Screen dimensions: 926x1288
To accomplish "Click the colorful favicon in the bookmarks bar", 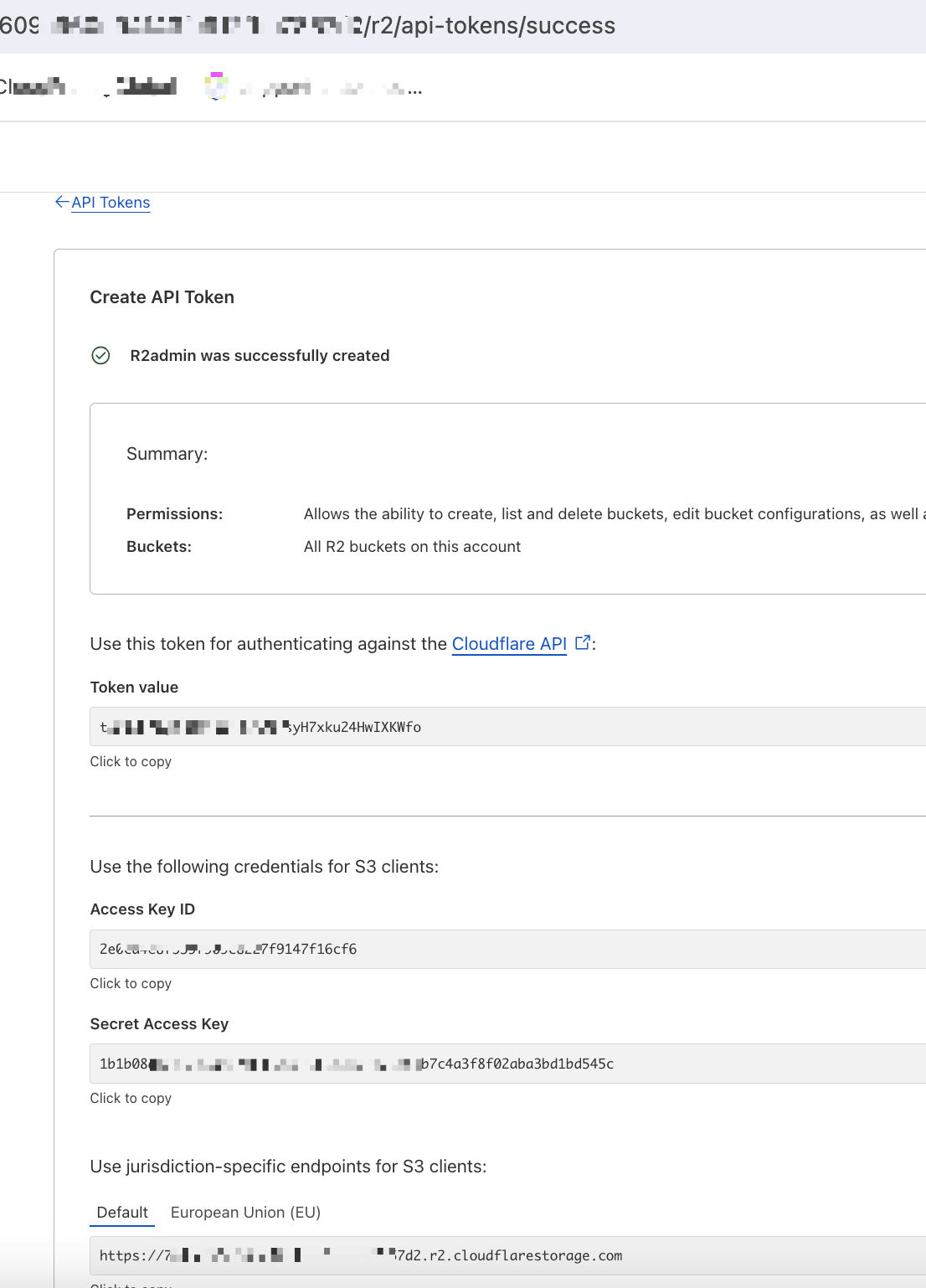I will 217,85.
